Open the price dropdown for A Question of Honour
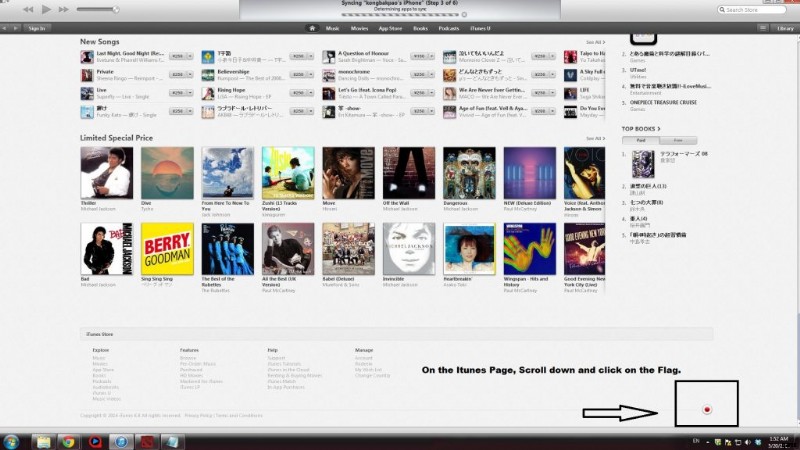 (x=432, y=56)
